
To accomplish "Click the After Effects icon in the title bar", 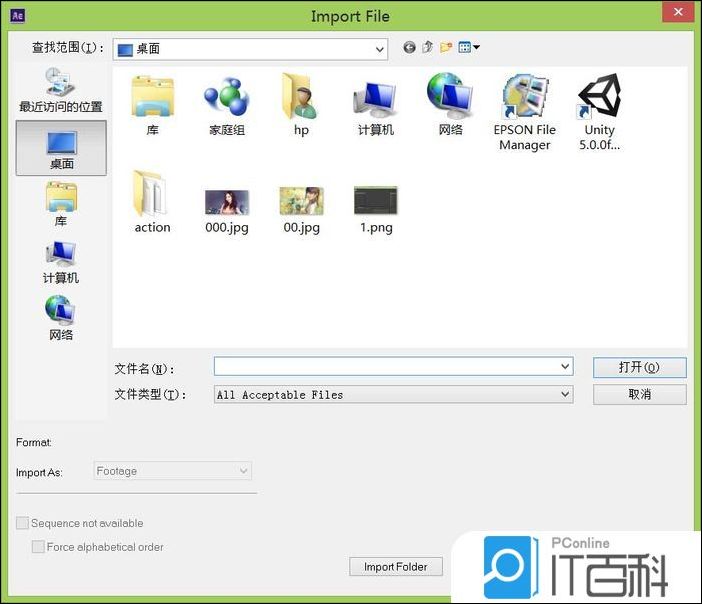I will (17, 16).
